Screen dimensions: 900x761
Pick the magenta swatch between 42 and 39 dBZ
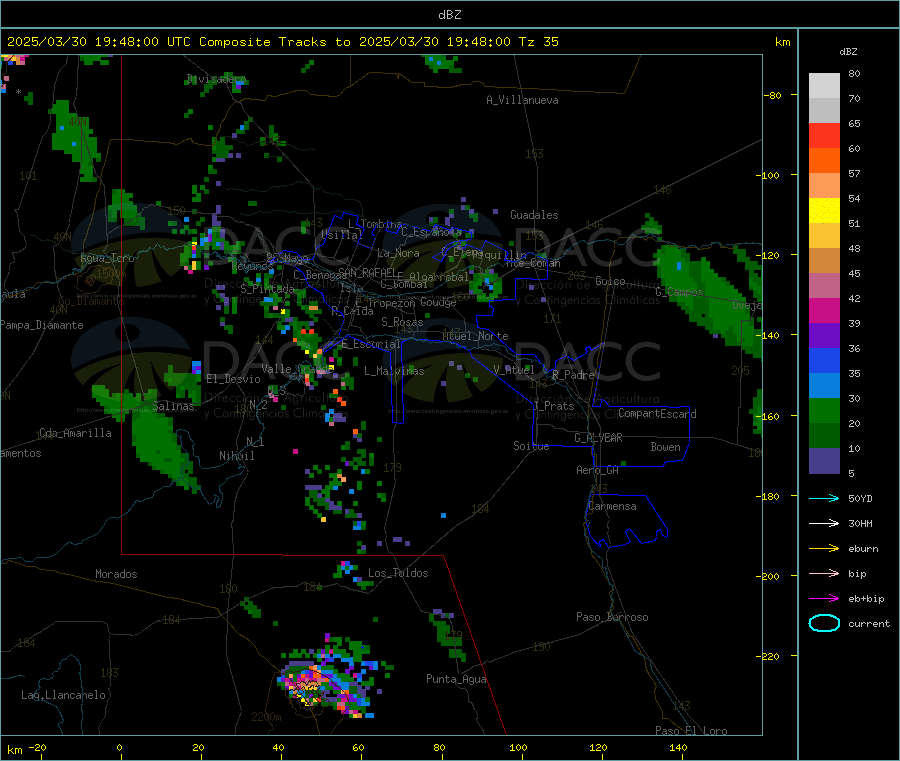click(824, 310)
